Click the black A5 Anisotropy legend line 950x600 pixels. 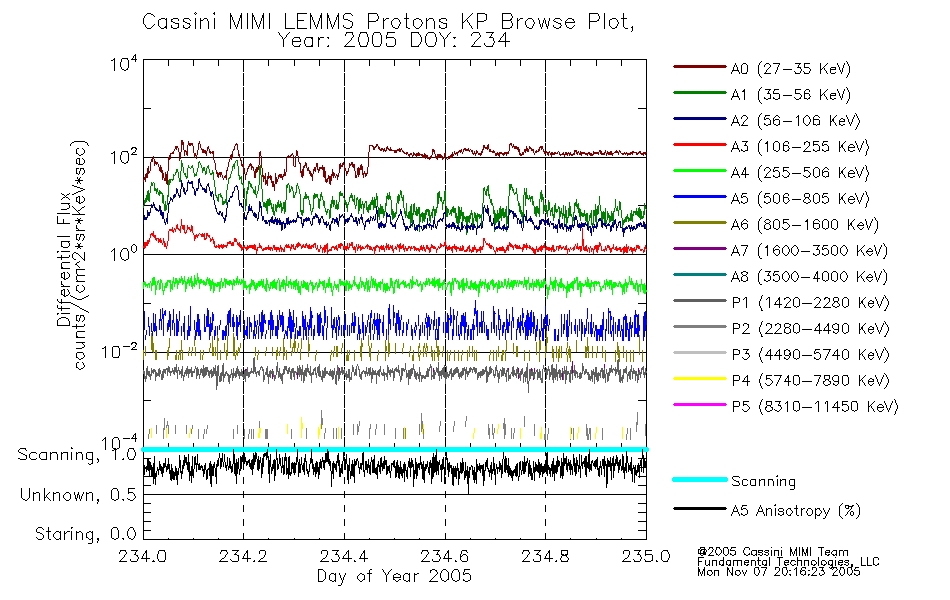pos(700,508)
